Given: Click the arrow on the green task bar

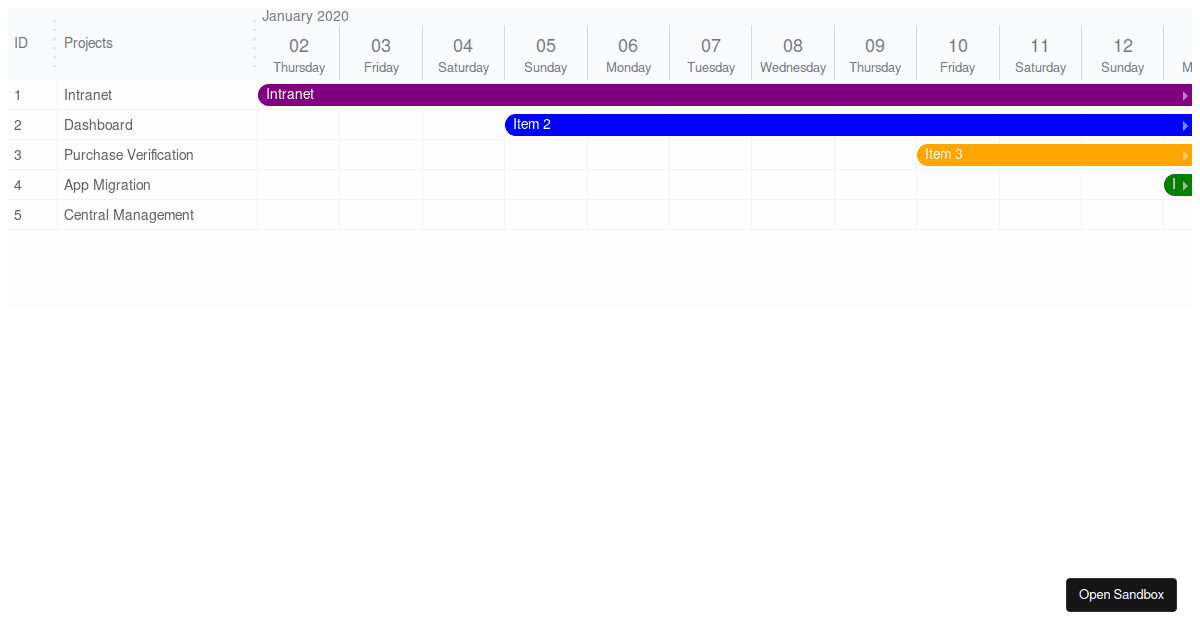Looking at the screenshot, I should pos(1185,186).
